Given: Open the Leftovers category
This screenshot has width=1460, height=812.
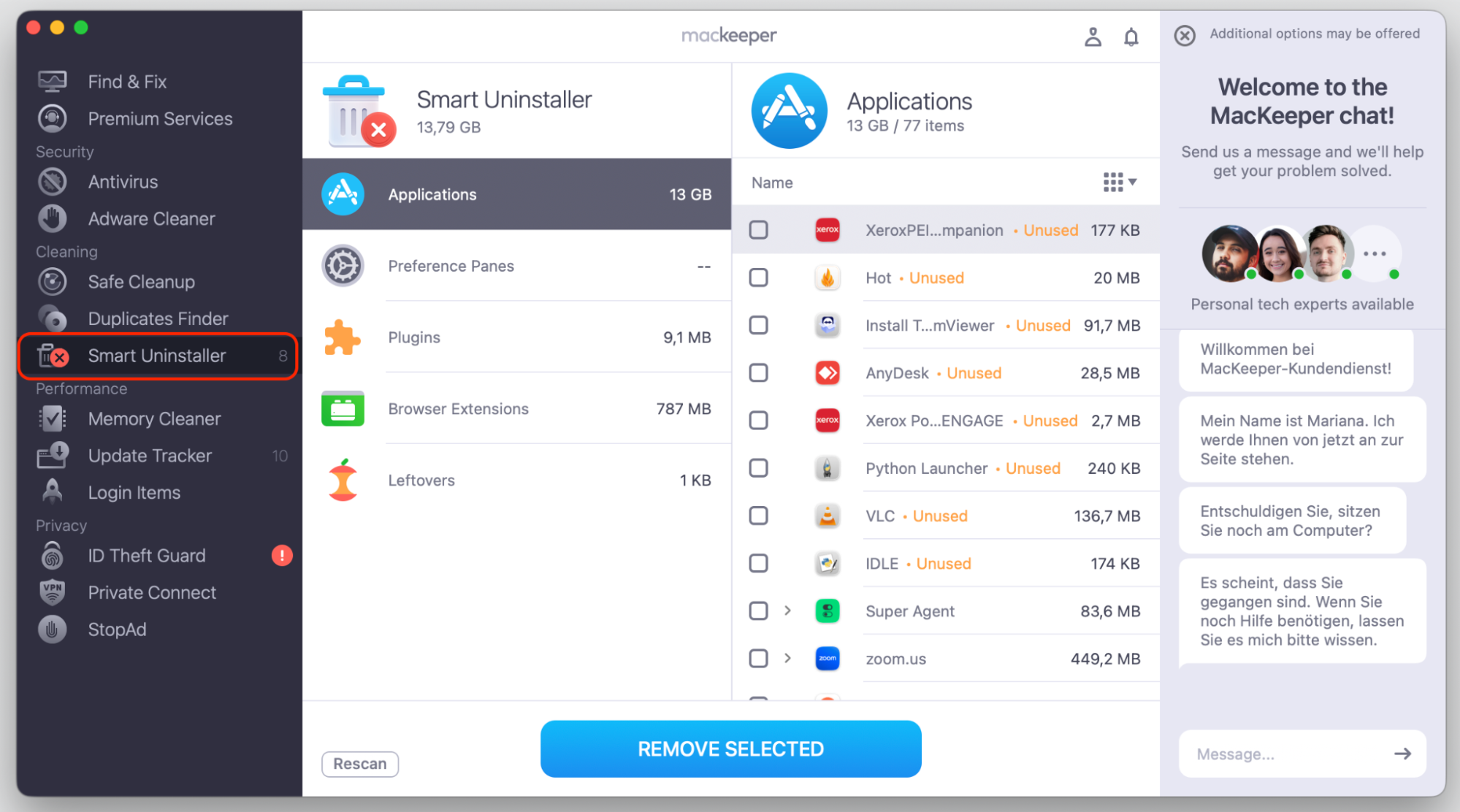Looking at the screenshot, I should (x=516, y=480).
